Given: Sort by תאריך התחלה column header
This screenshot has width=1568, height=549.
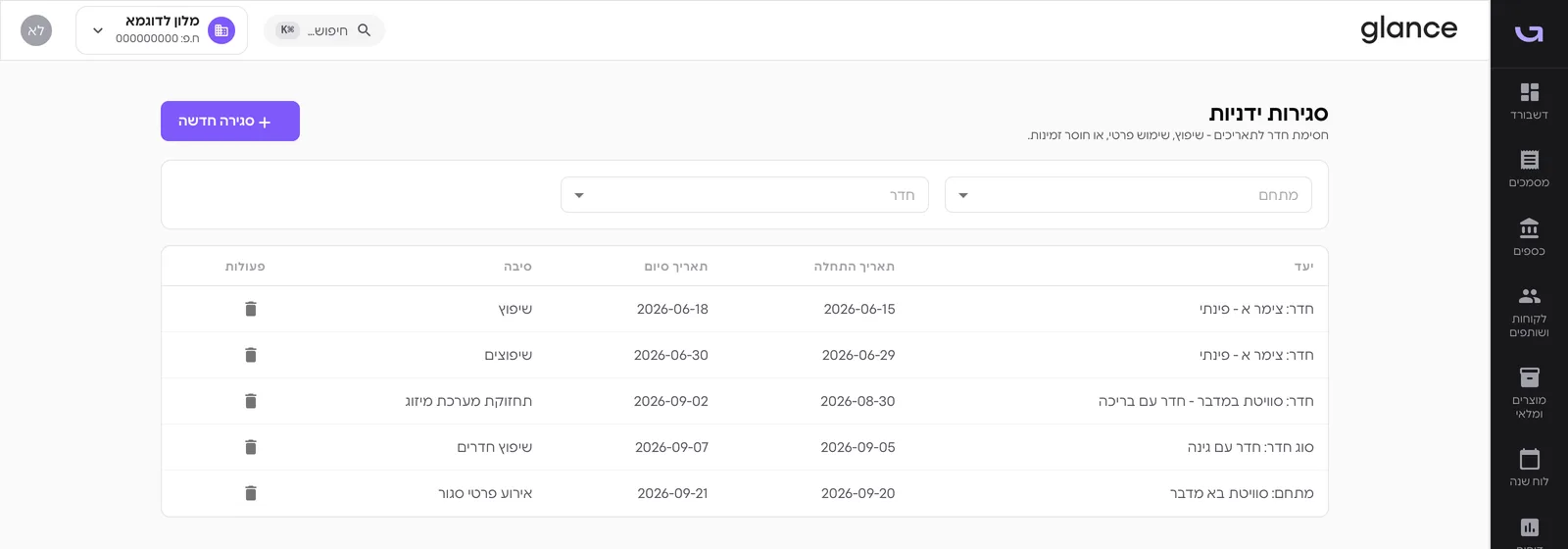Looking at the screenshot, I should [855, 267].
